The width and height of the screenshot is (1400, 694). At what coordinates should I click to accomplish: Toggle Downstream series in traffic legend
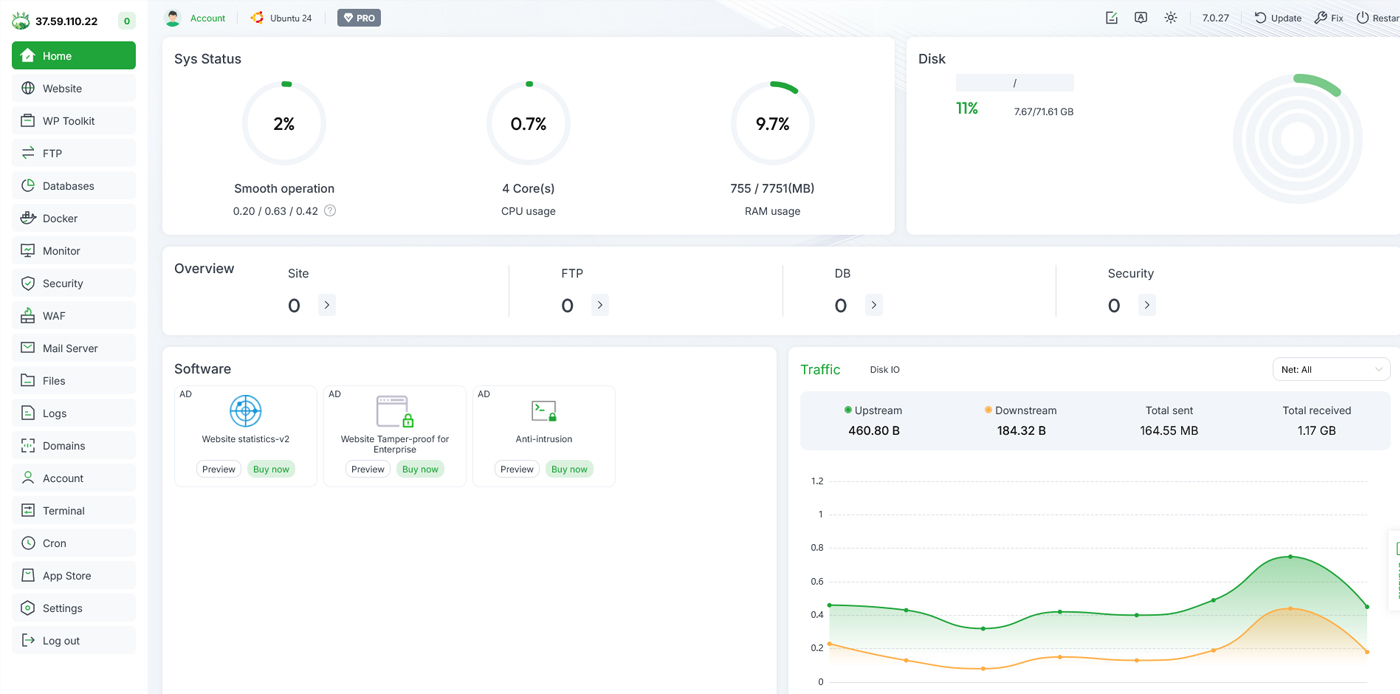click(1020, 410)
